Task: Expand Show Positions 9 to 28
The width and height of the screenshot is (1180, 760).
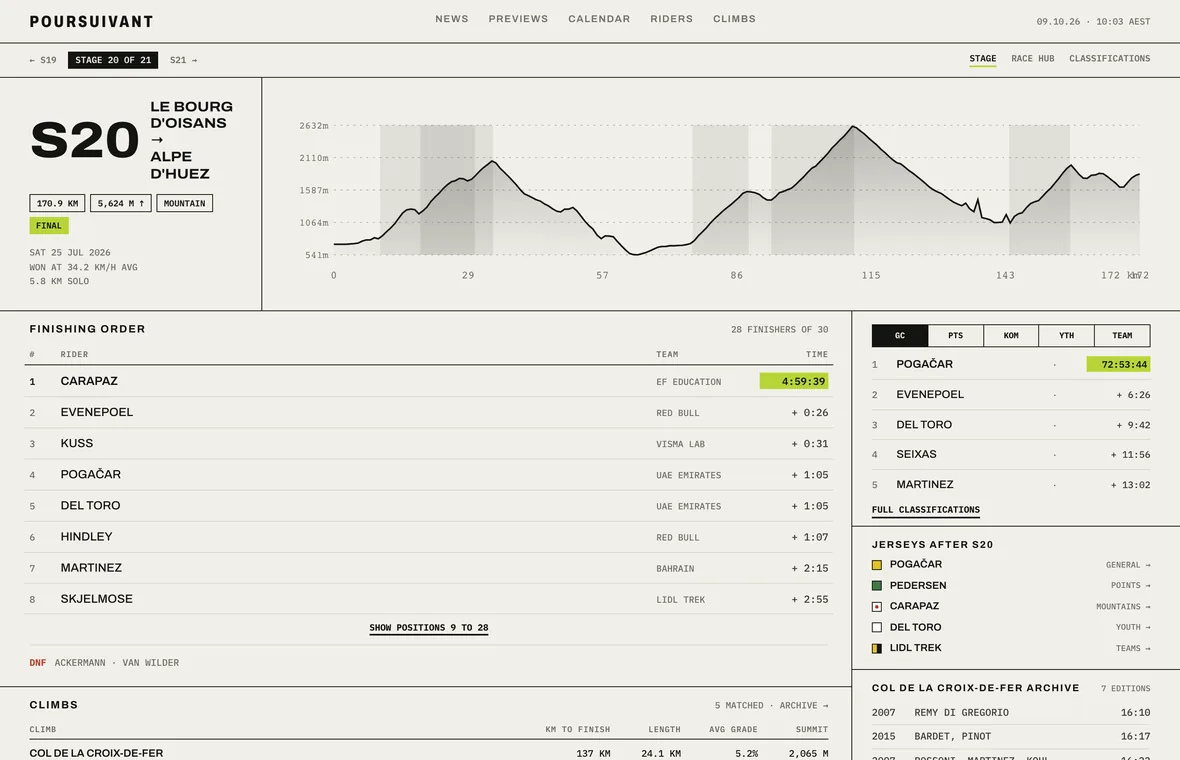Action: tap(429, 628)
